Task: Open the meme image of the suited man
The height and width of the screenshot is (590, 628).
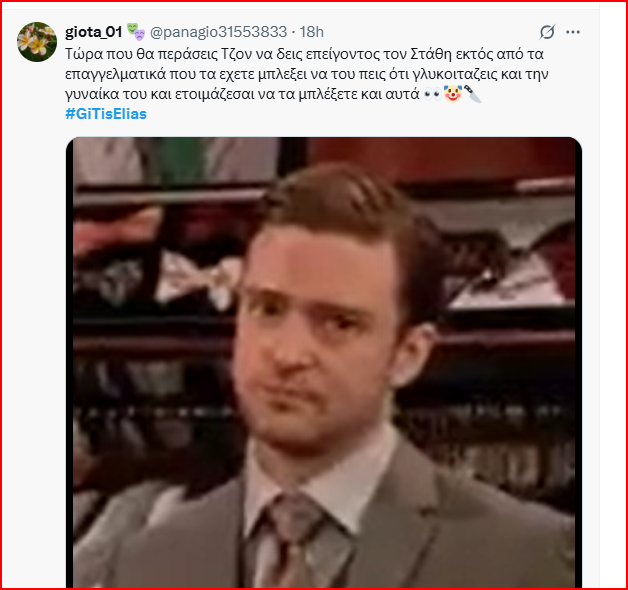Action: click(x=324, y=362)
